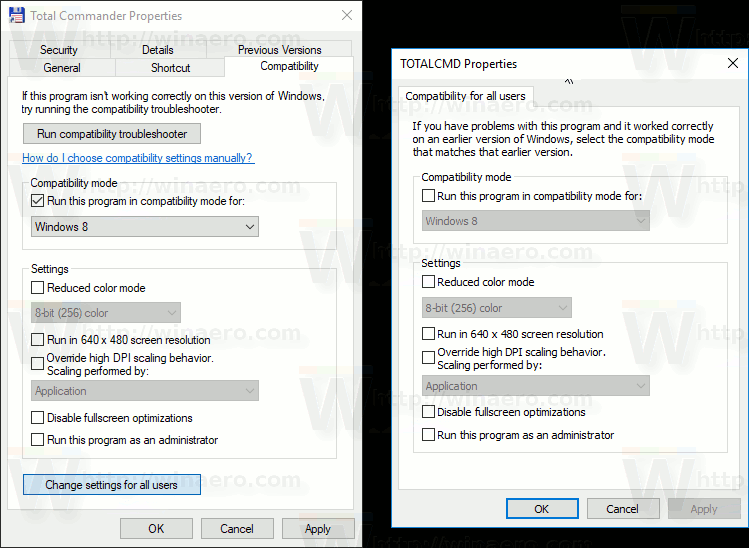
Task: Close the TOTALCMD Properties dialog
Action: click(733, 63)
